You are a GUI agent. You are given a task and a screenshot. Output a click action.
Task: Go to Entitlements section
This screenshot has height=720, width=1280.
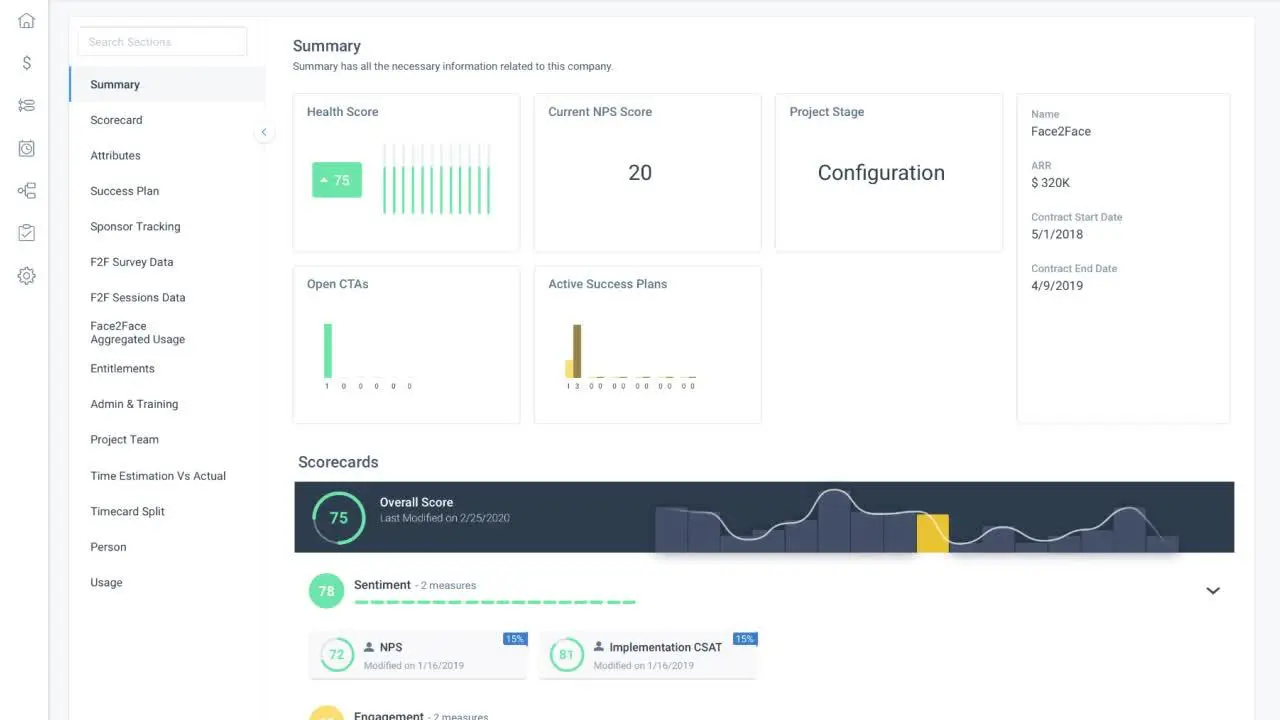122,368
